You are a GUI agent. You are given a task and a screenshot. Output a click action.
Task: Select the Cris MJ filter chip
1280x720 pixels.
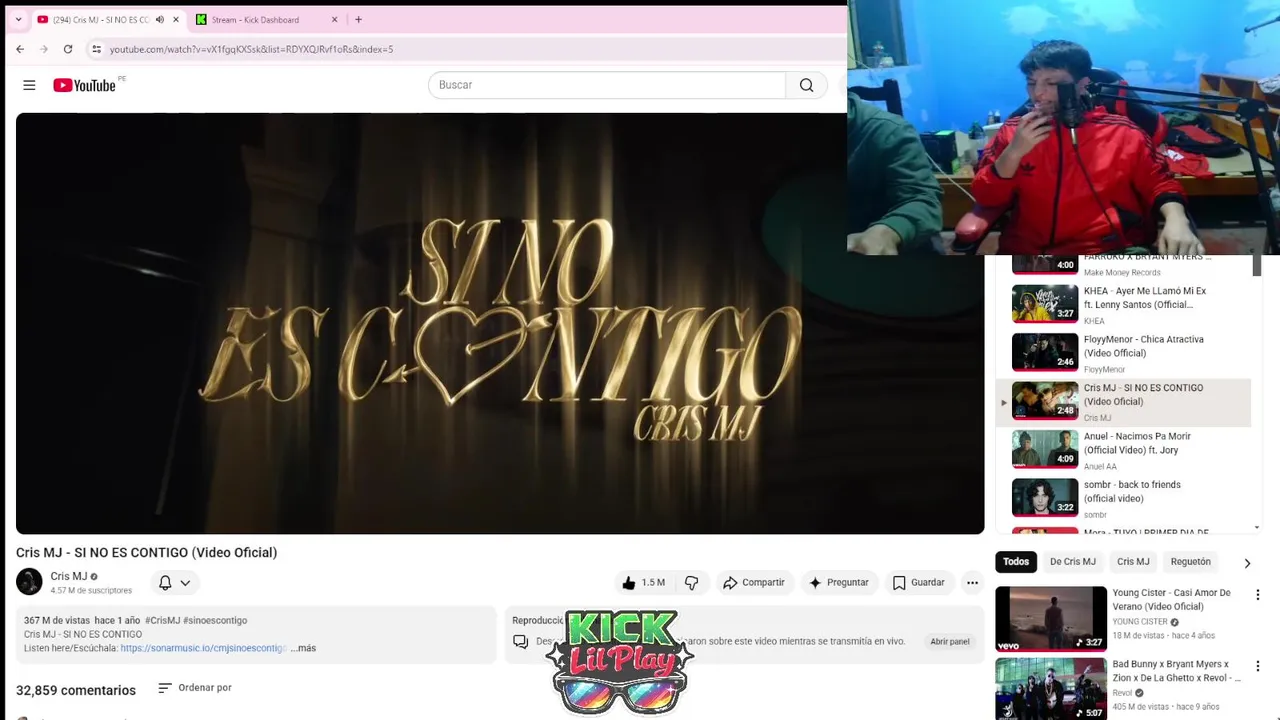(x=1133, y=562)
